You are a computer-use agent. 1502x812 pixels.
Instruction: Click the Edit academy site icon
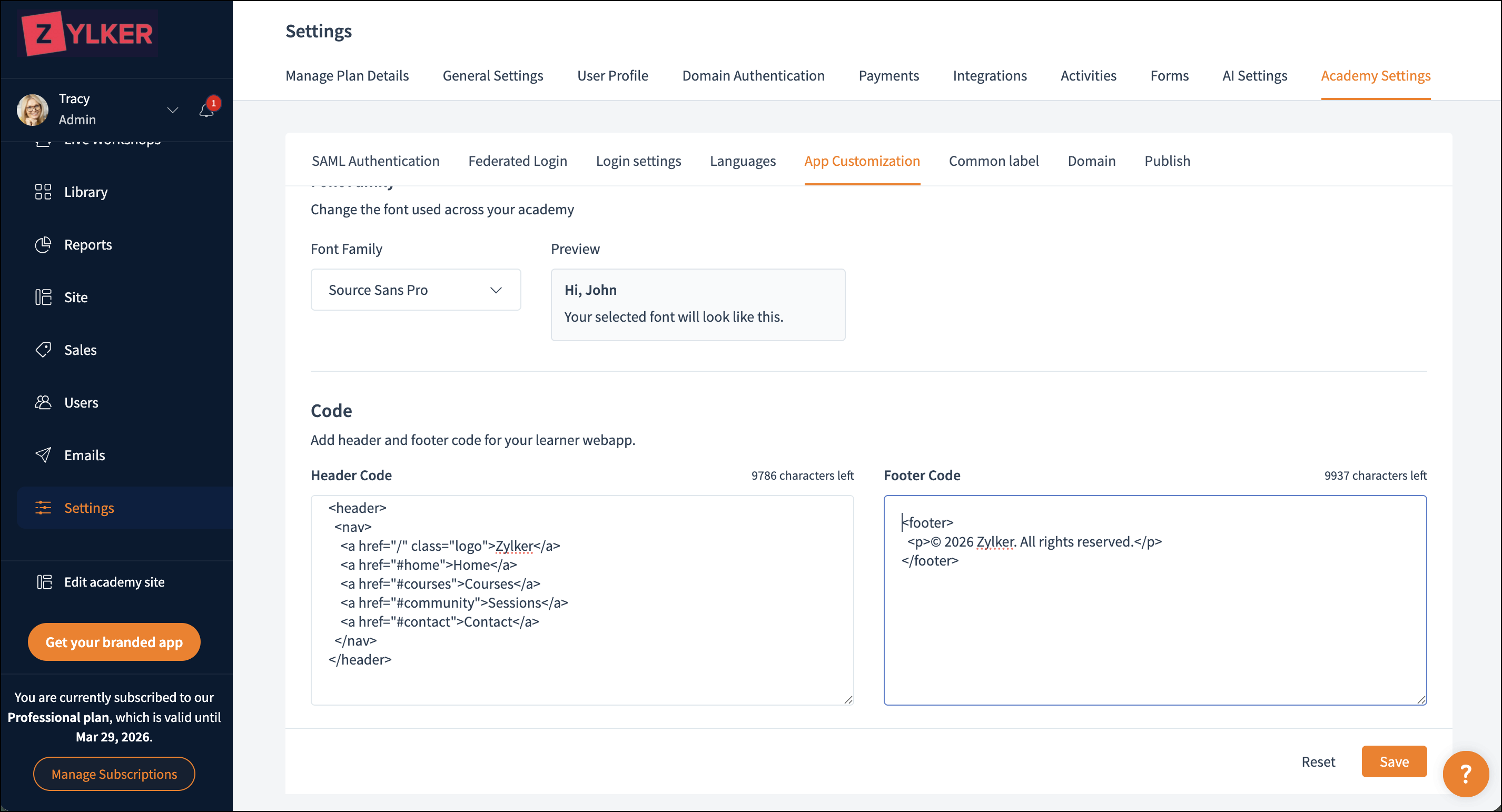(44, 582)
